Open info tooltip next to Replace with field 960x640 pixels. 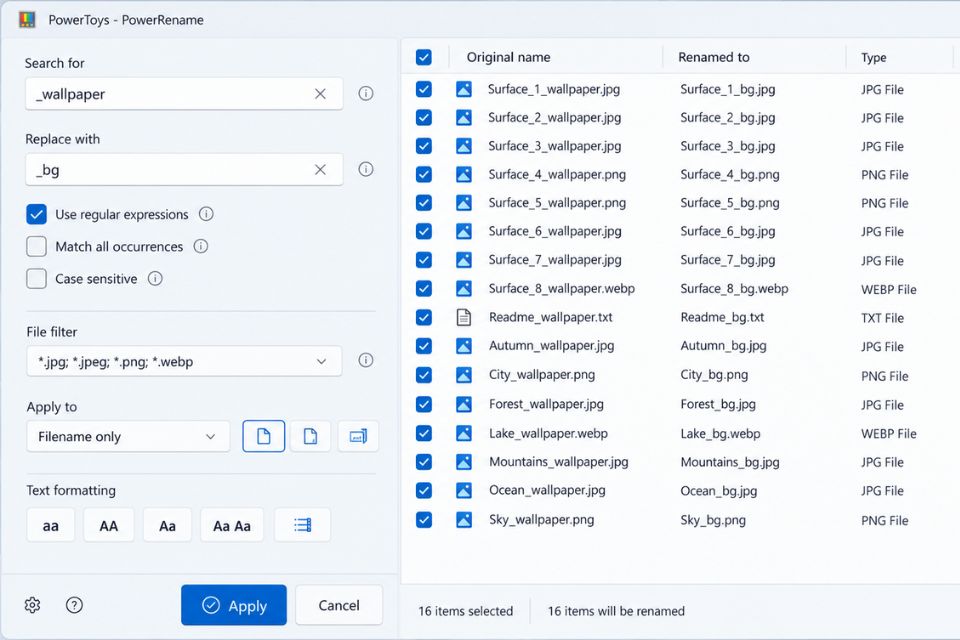click(366, 169)
